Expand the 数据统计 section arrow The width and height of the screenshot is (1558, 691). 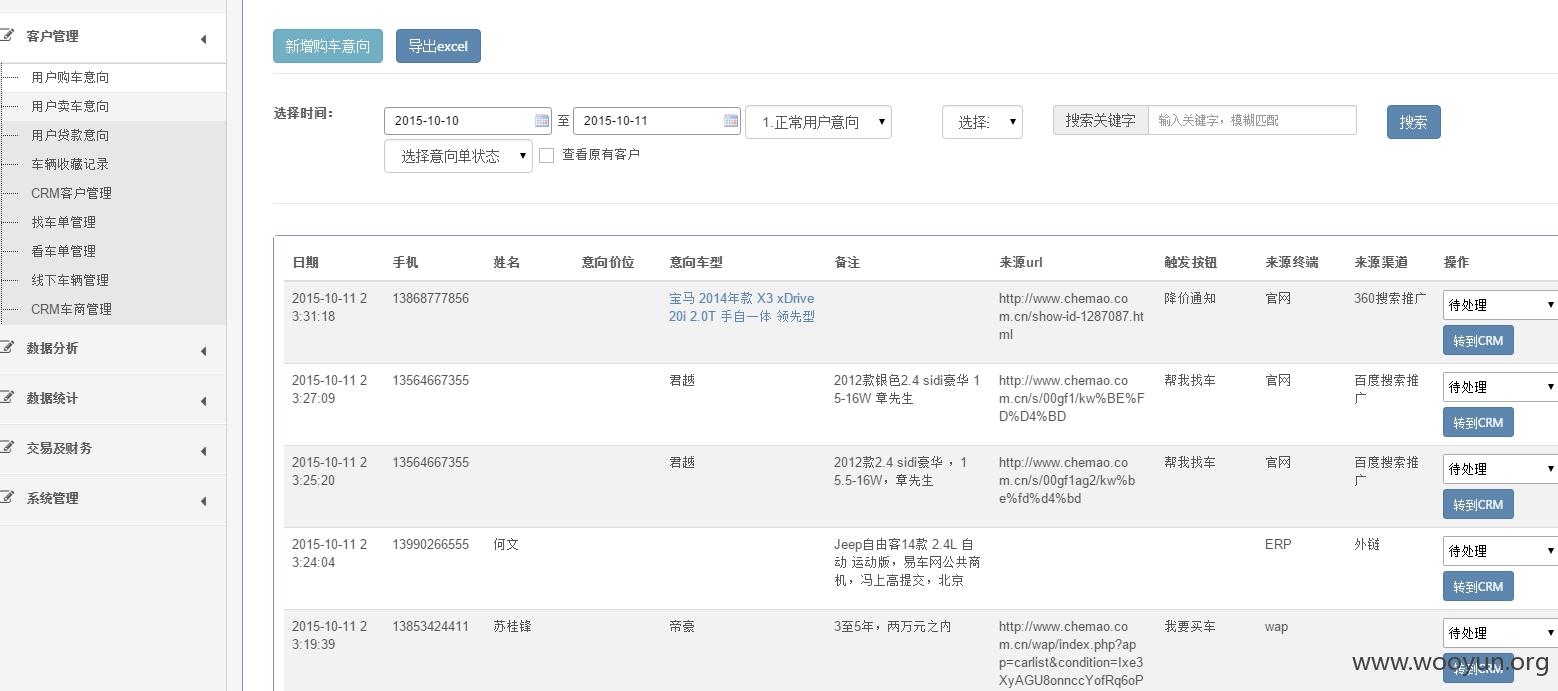click(204, 401)
